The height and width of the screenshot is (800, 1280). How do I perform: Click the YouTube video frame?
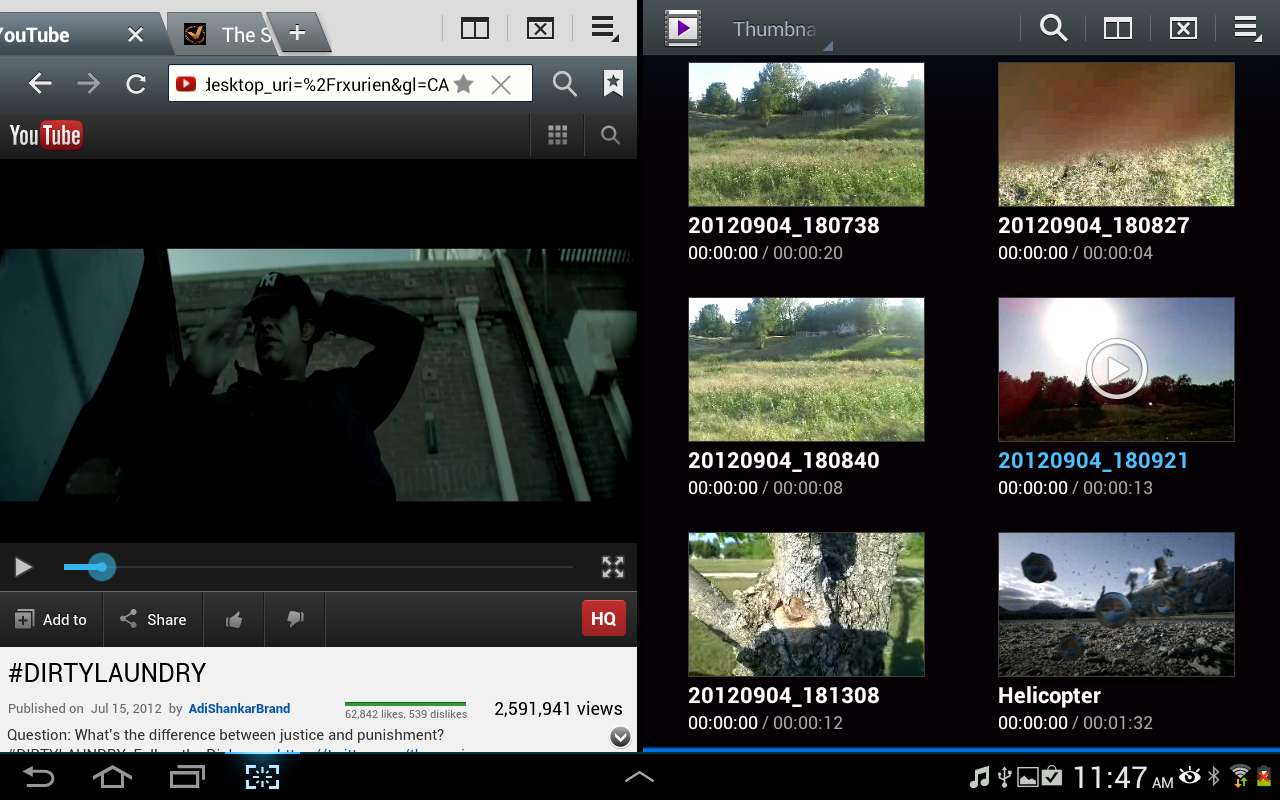[318, 375]
